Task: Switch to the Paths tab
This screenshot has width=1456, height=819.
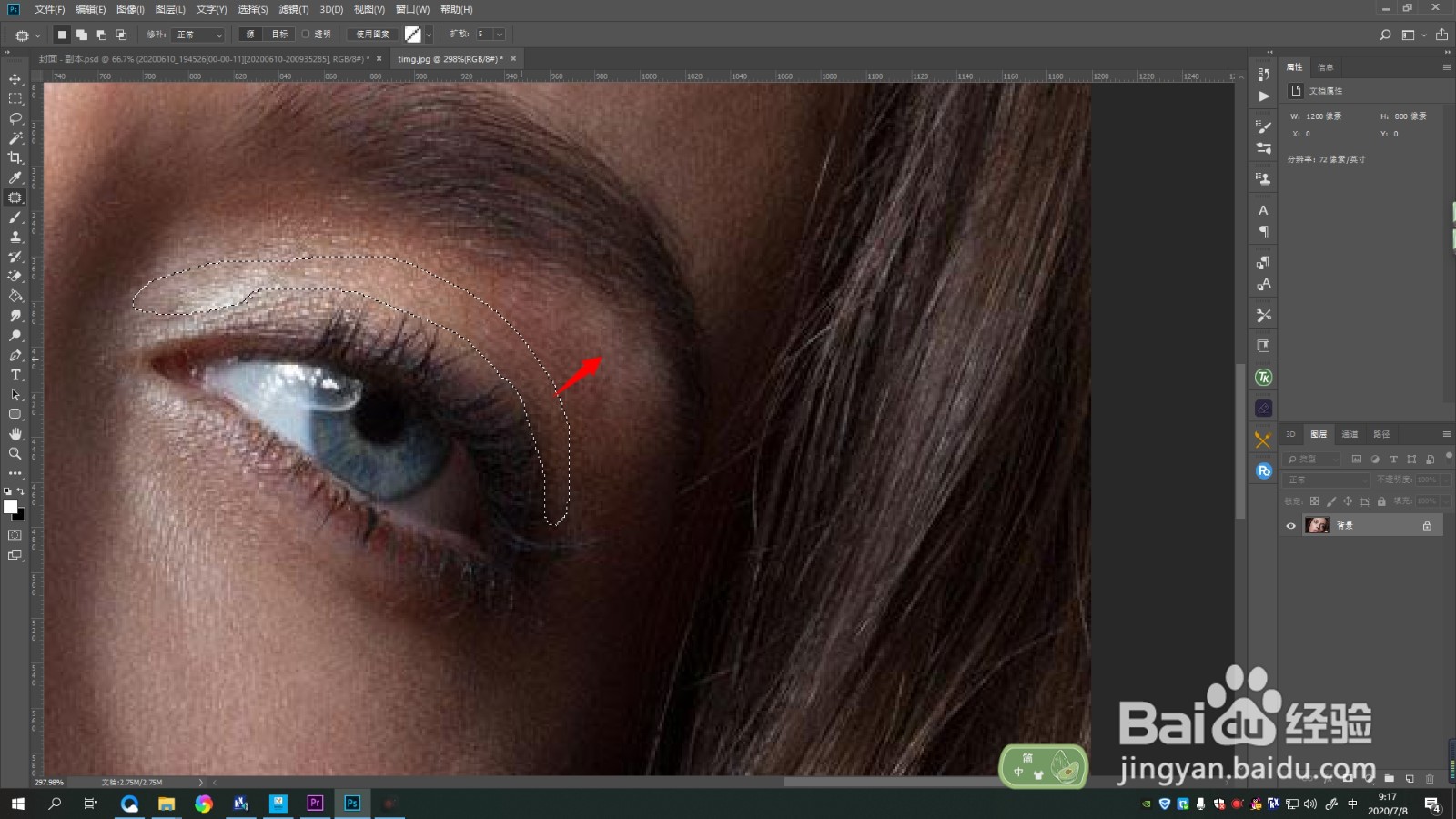Action: click(1381, 434)
